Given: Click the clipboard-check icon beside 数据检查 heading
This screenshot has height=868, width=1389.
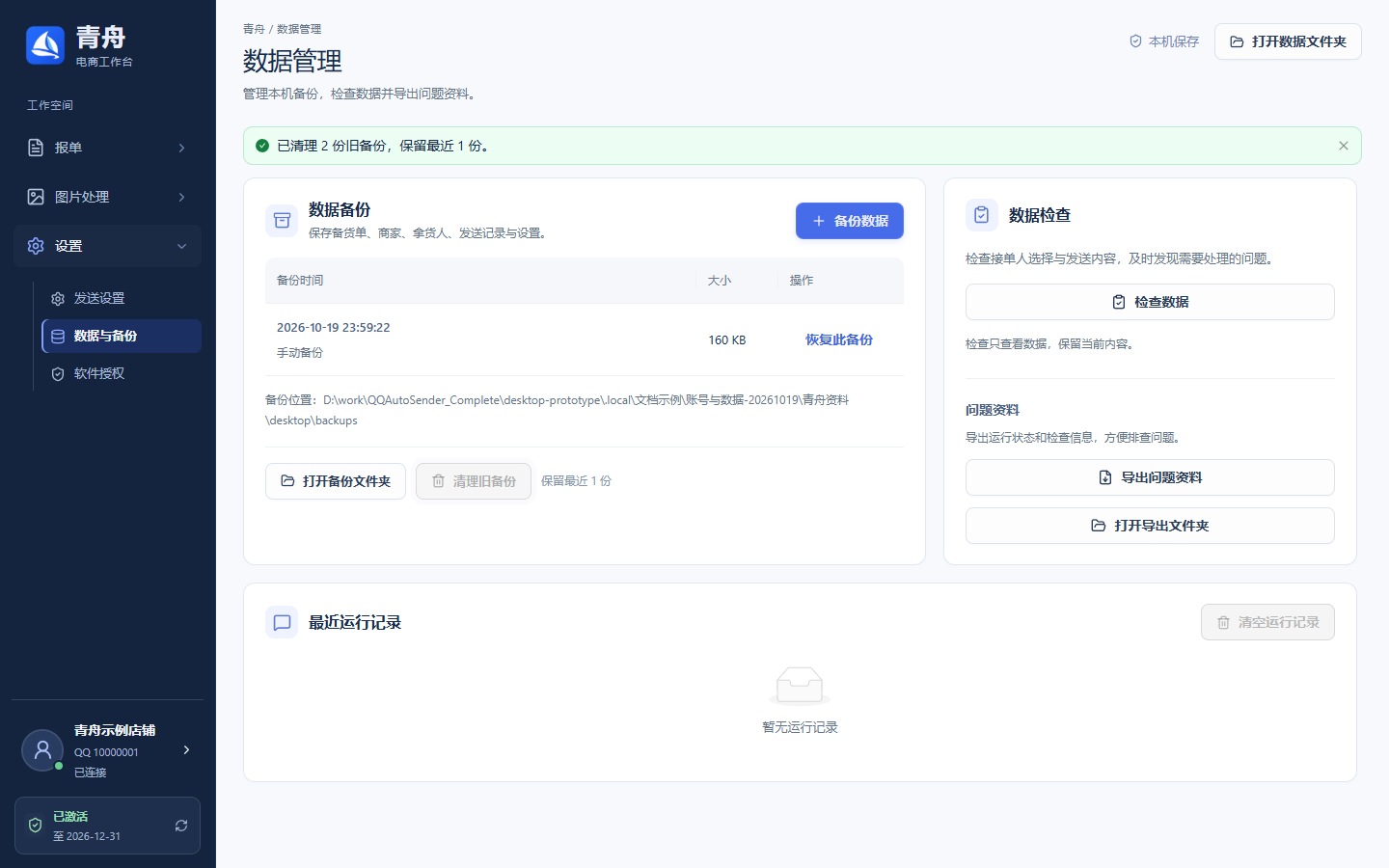Looking at the screenshot, I should [x=981, y=215].
